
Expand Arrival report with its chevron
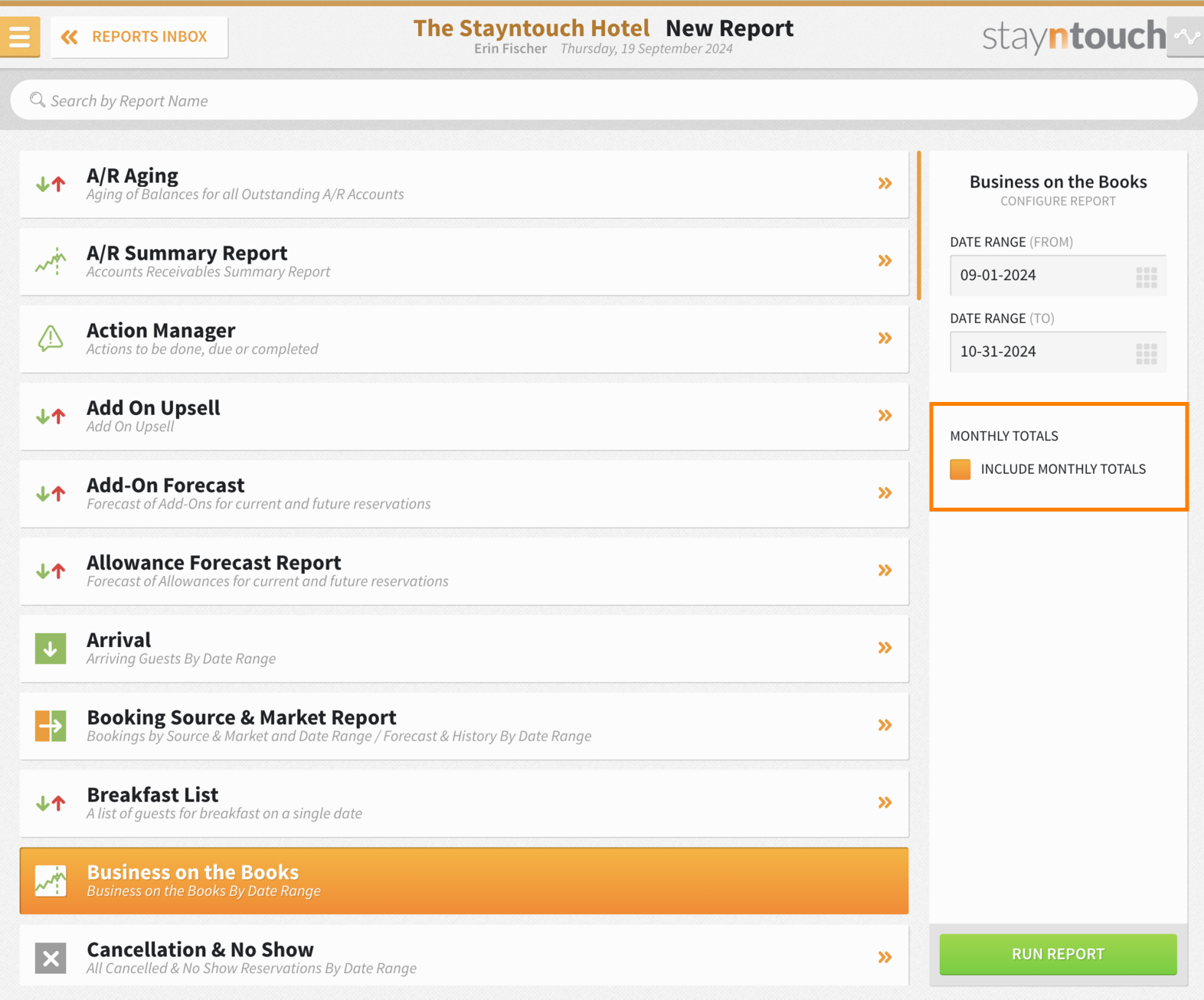[885, 648]
